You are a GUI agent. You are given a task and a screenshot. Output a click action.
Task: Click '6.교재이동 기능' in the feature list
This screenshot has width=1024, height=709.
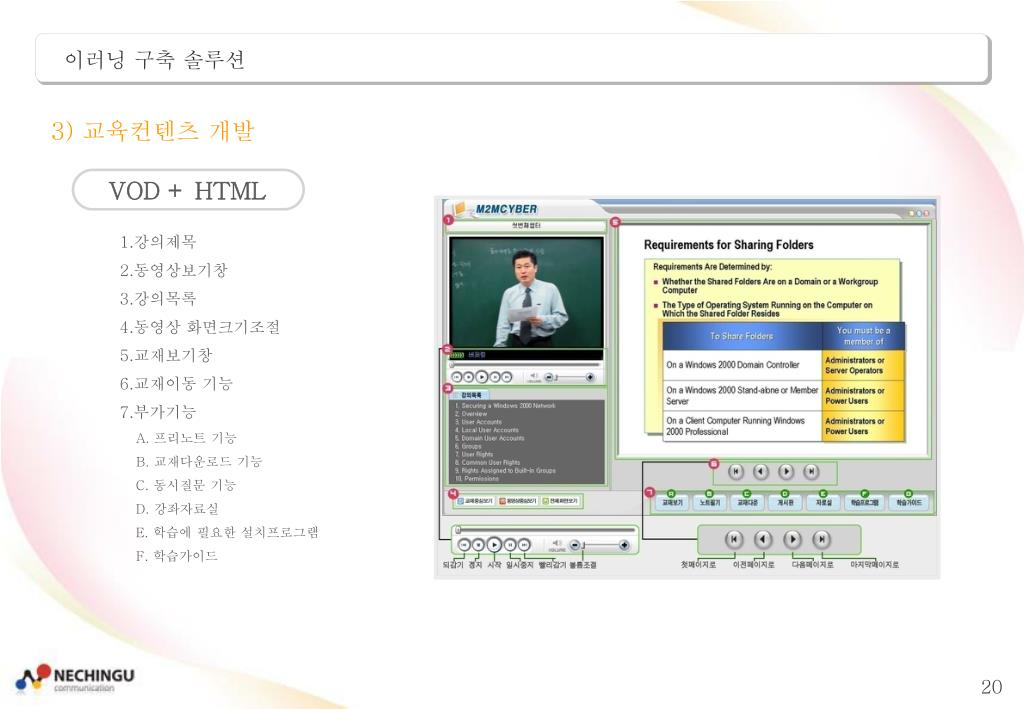(x=176, y=384)
